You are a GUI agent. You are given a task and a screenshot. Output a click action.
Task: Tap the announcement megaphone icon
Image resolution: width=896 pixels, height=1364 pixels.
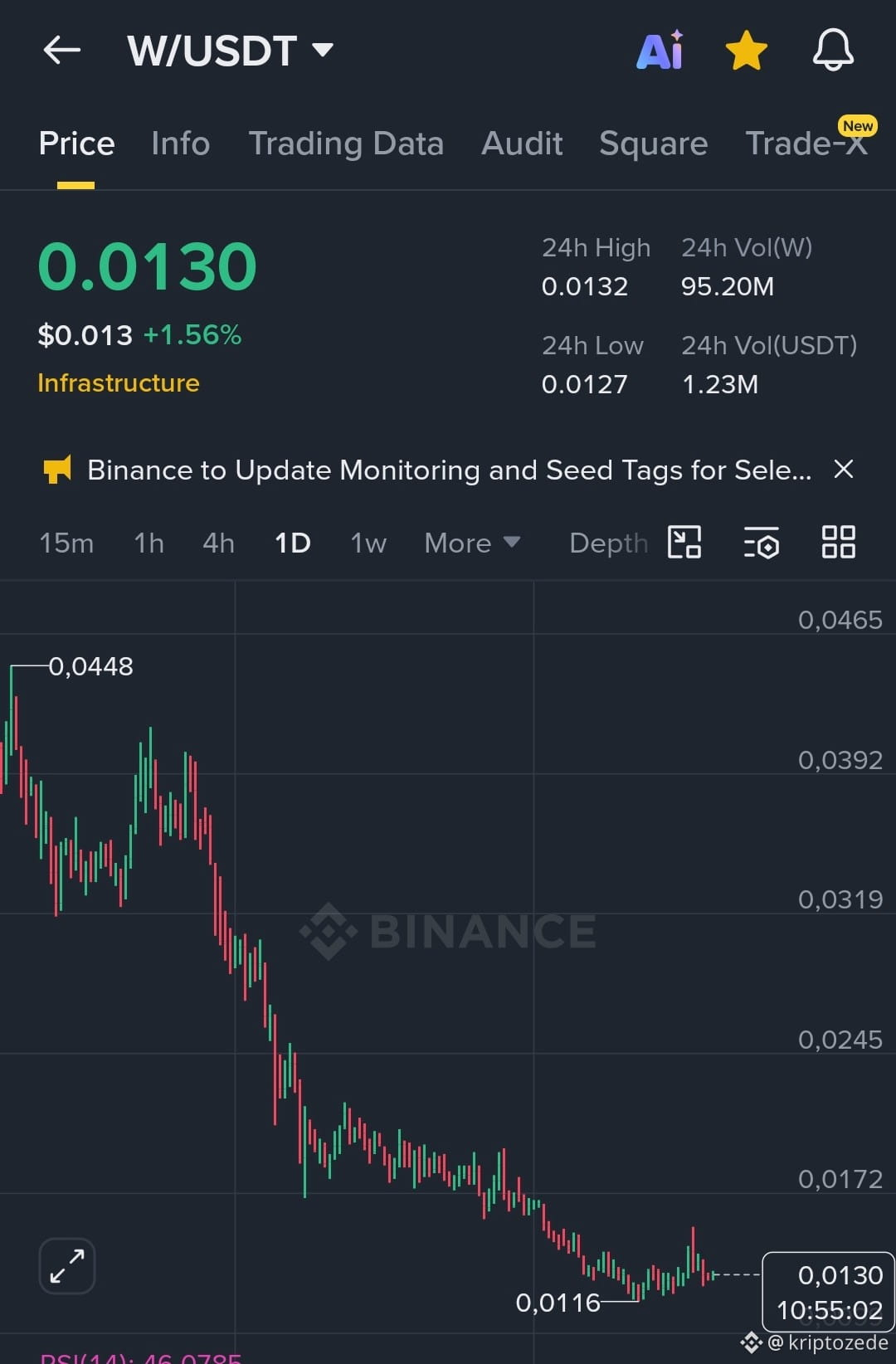tap(57, 470)
